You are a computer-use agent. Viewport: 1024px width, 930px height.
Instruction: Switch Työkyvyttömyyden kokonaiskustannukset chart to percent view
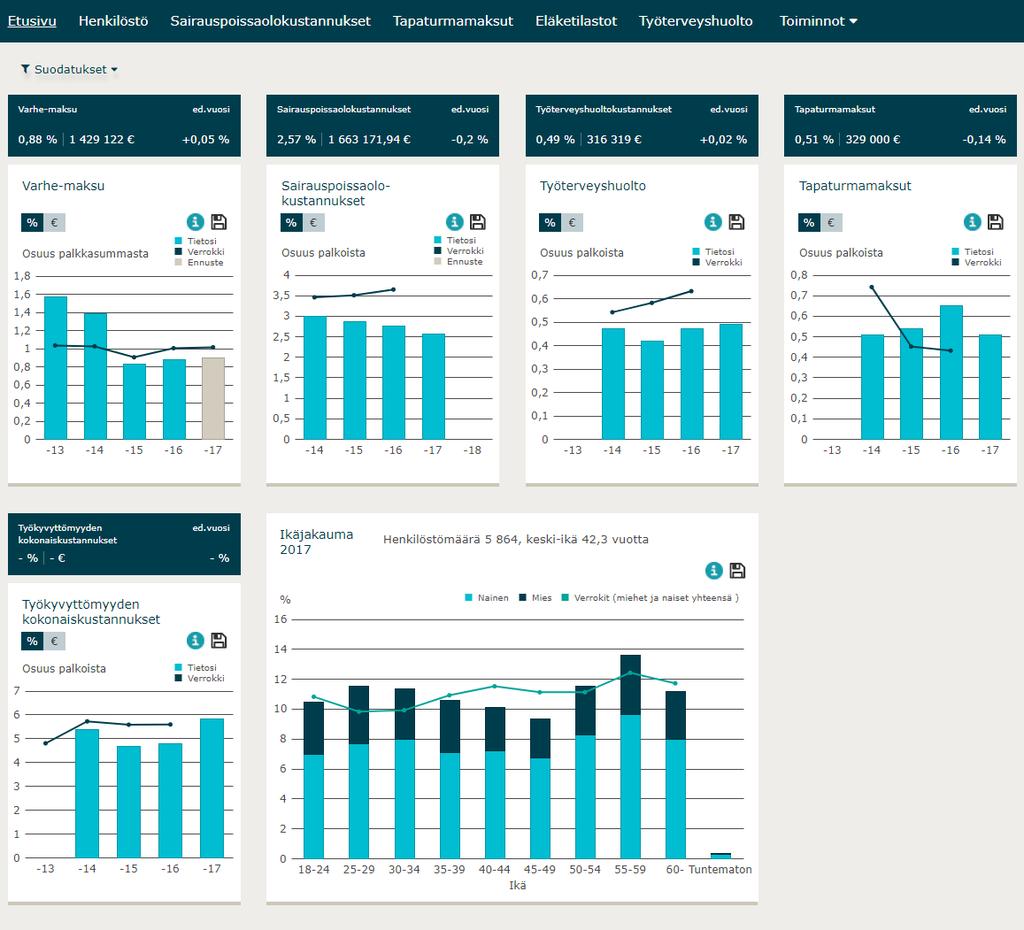pyautogui.click(x=32, y=641)
